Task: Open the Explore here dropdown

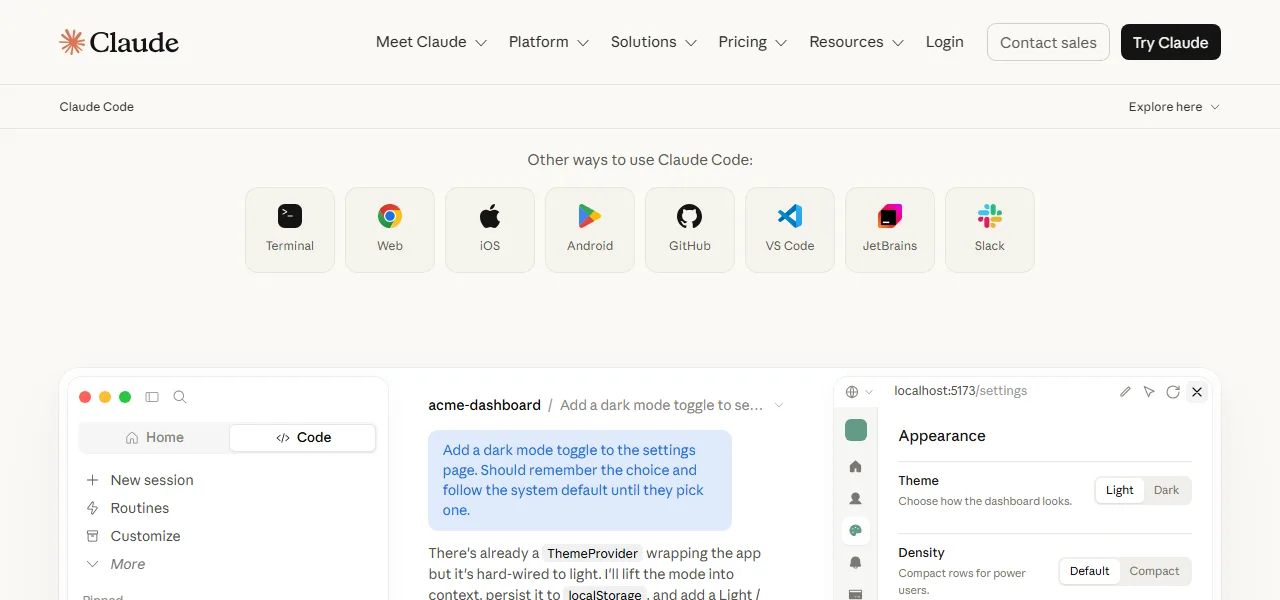Action: click(x=1174, y=107)
